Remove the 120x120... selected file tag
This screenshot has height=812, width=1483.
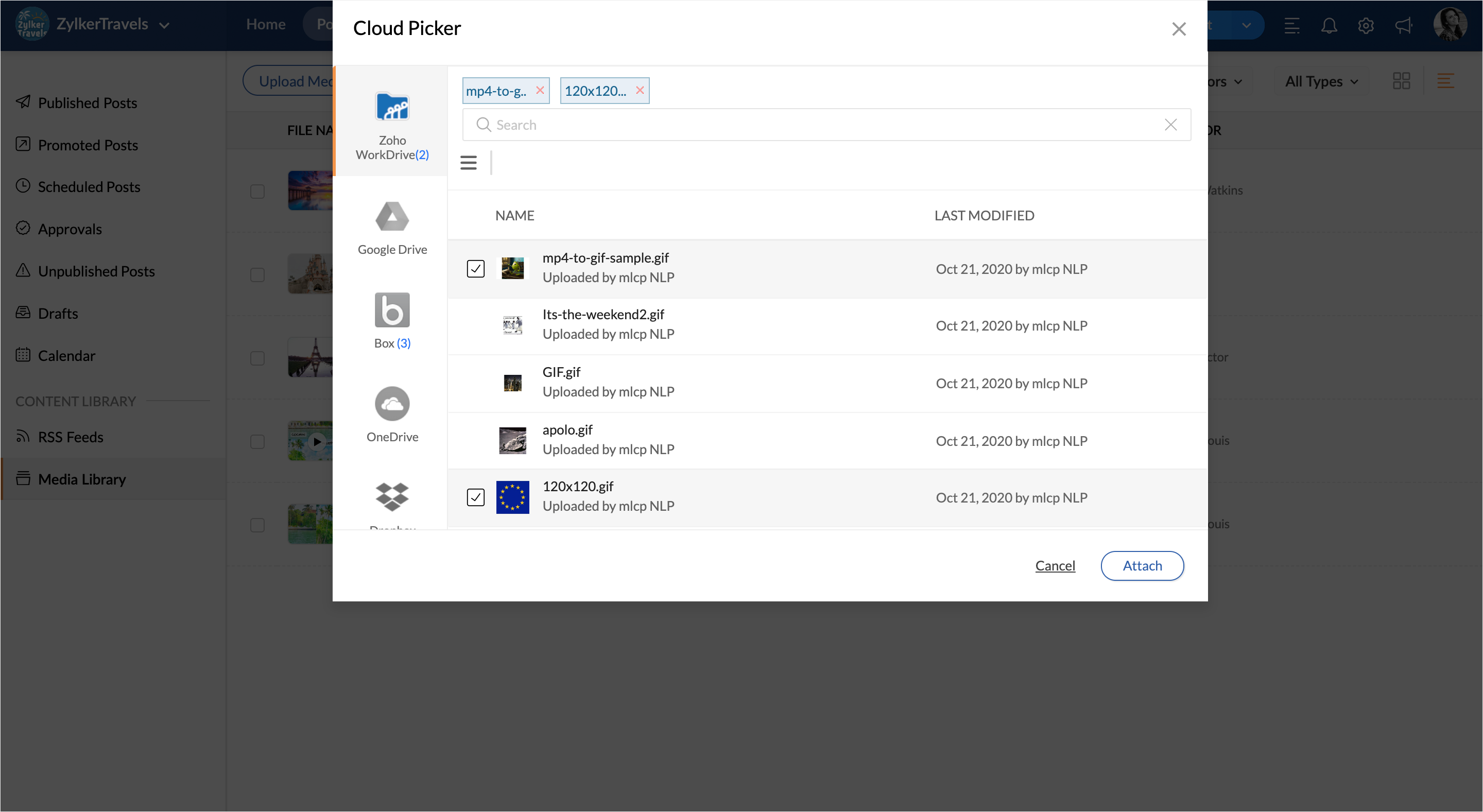click(640, 90)
